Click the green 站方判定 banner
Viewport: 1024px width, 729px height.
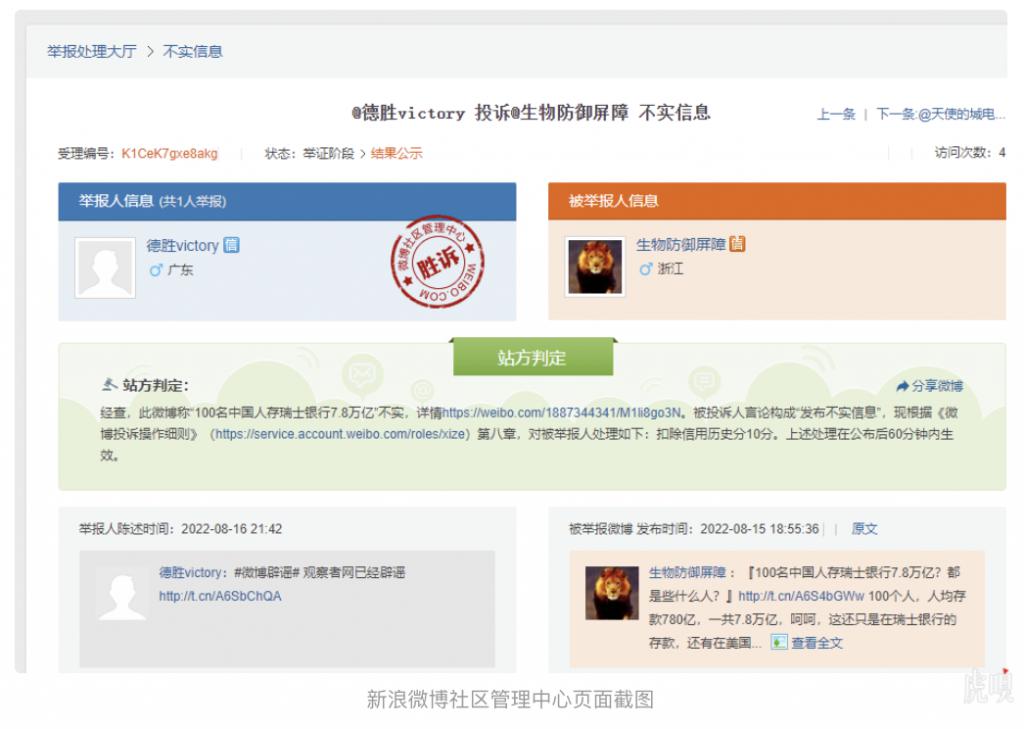point(532,357)
